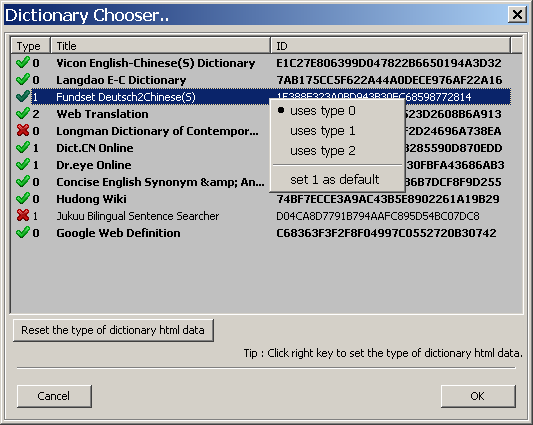Click green checkmark beside Hudong Wiki
533x425 pixels.
(x=23, y=199)
